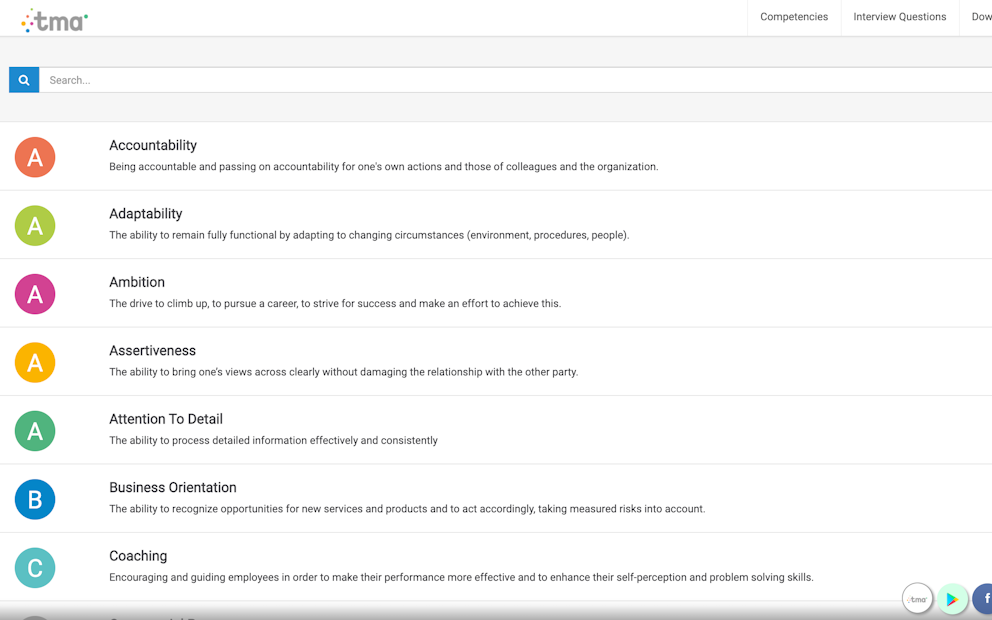Click the pink Ambition letter icon

click(35, 294)
